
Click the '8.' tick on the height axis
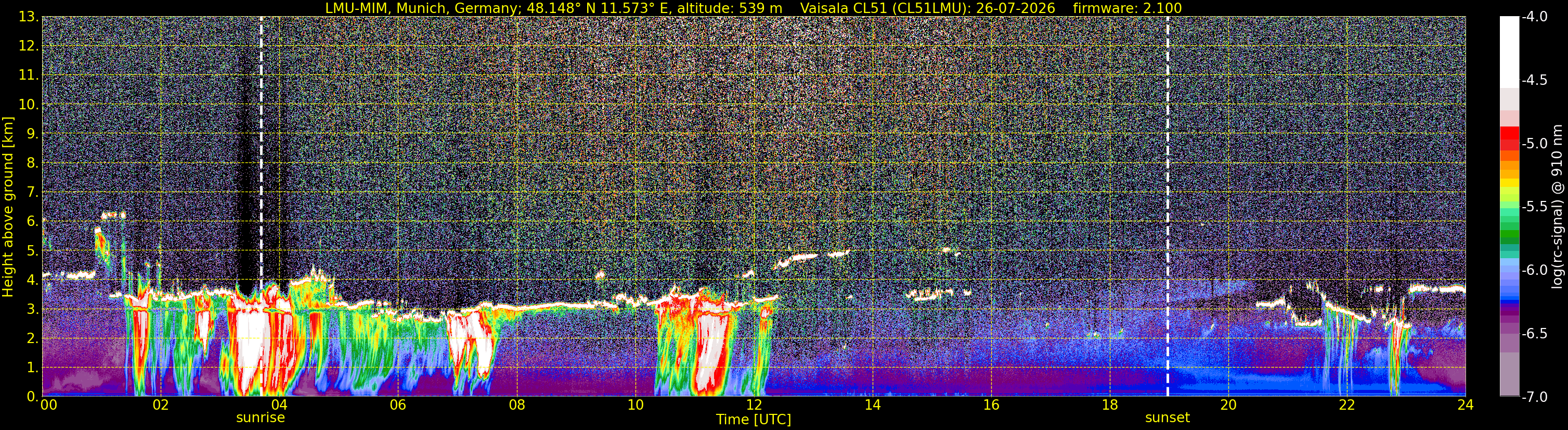point(33,163)
